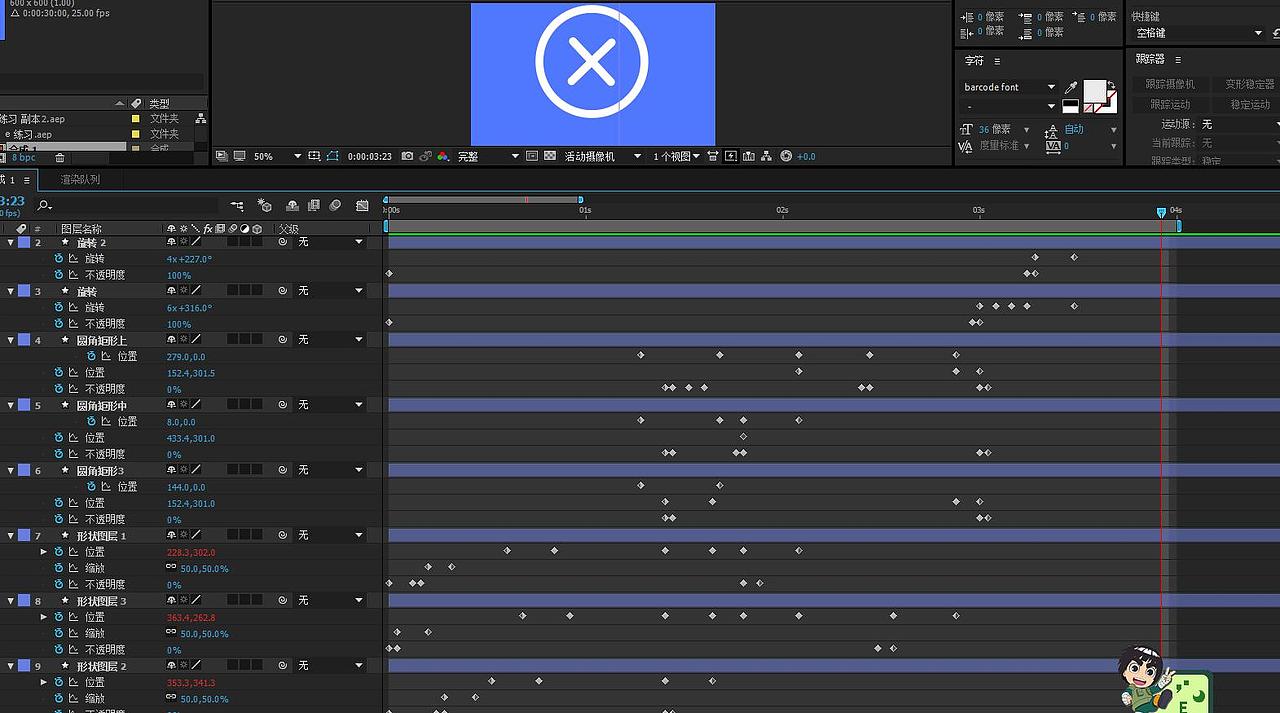
Task: Click the 8 bpc color depth button
Action: coord(23,158)
